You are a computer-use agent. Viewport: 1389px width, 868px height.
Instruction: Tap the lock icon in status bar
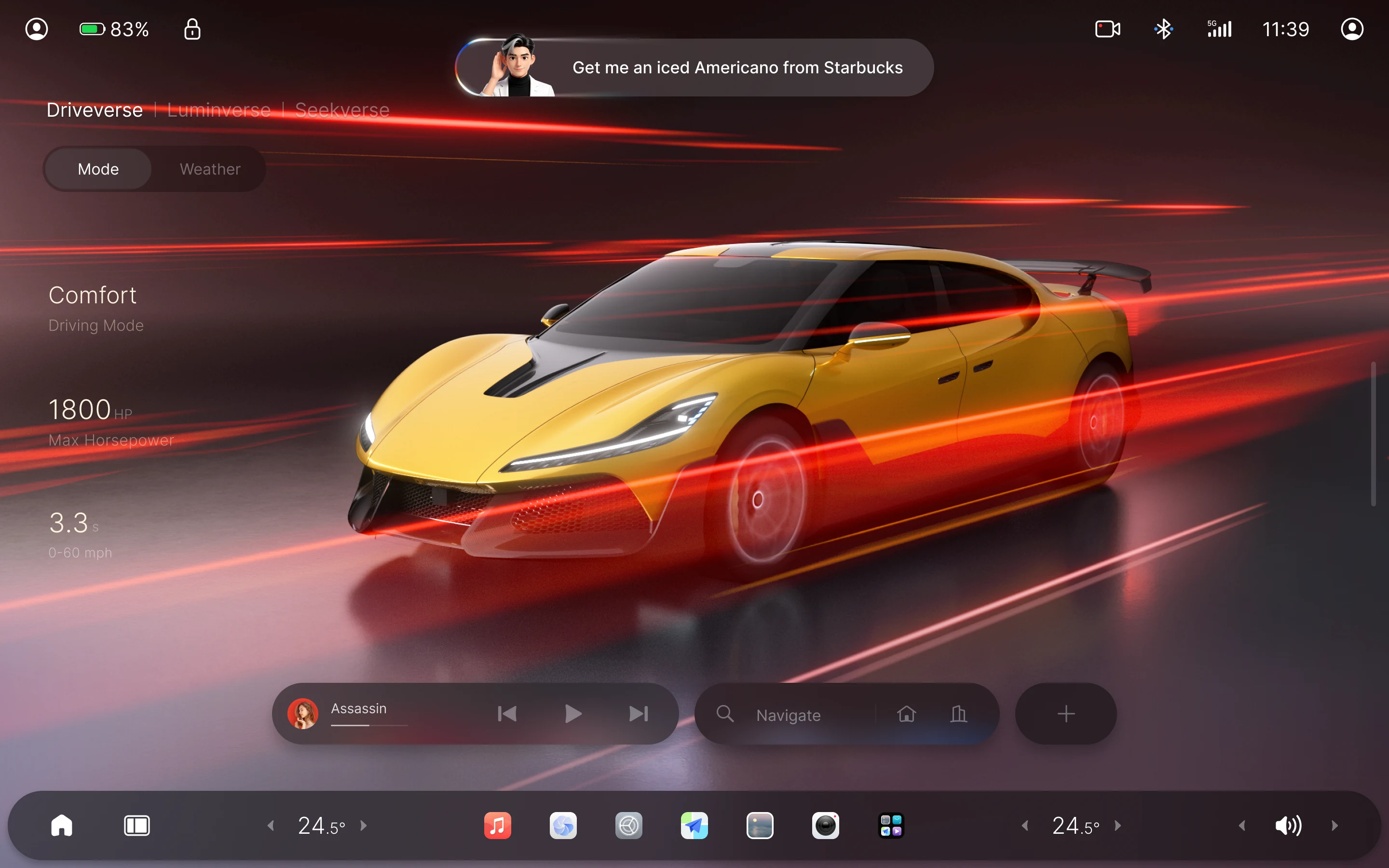192,29
